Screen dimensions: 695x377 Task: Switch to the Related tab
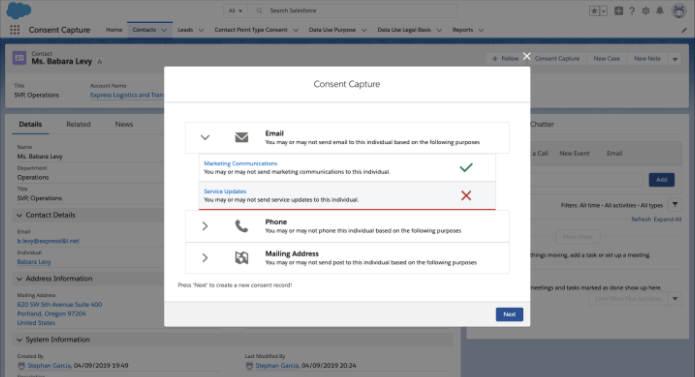pos(78,124)
